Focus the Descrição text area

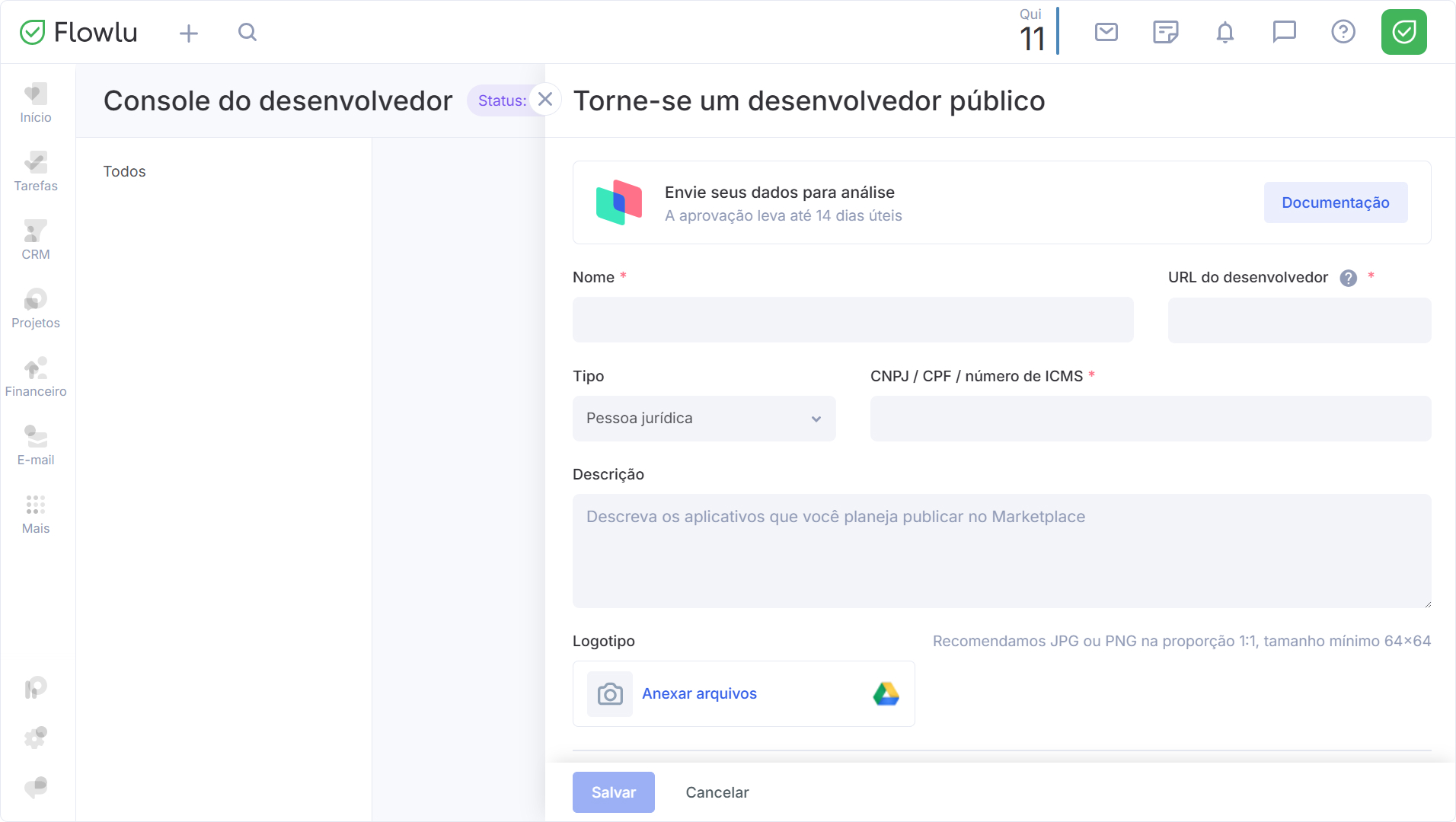click(1002, 551)
